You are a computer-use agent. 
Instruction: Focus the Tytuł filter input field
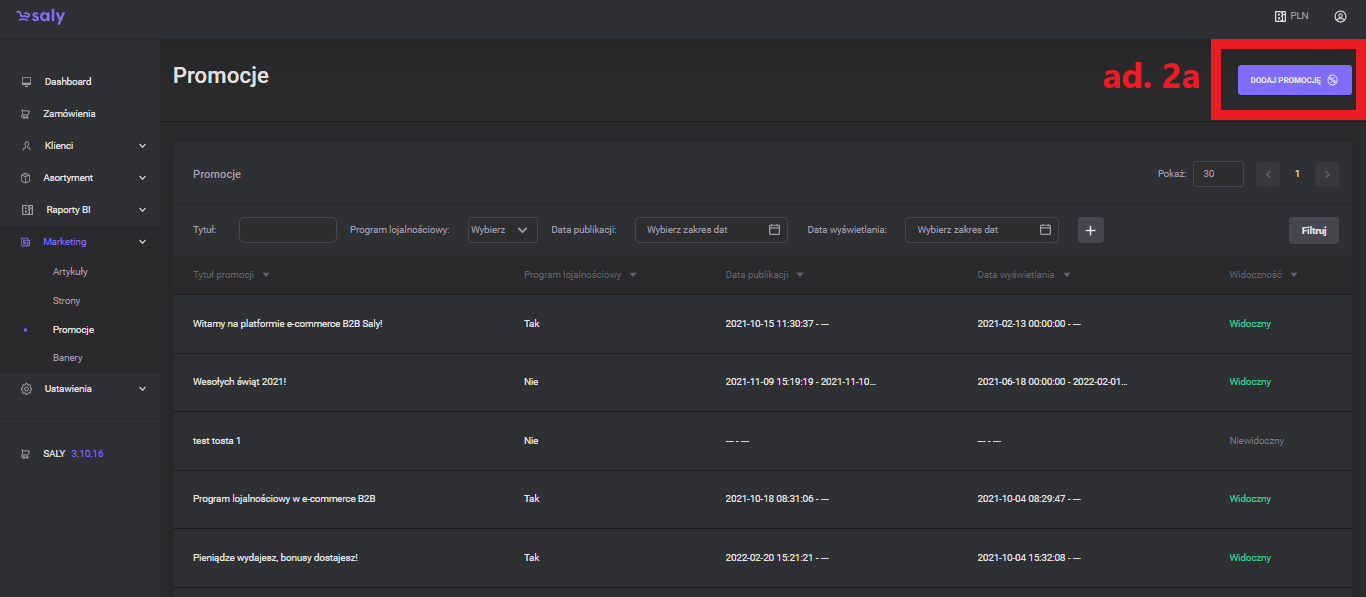pyautogui.click(x=288, y=230)
